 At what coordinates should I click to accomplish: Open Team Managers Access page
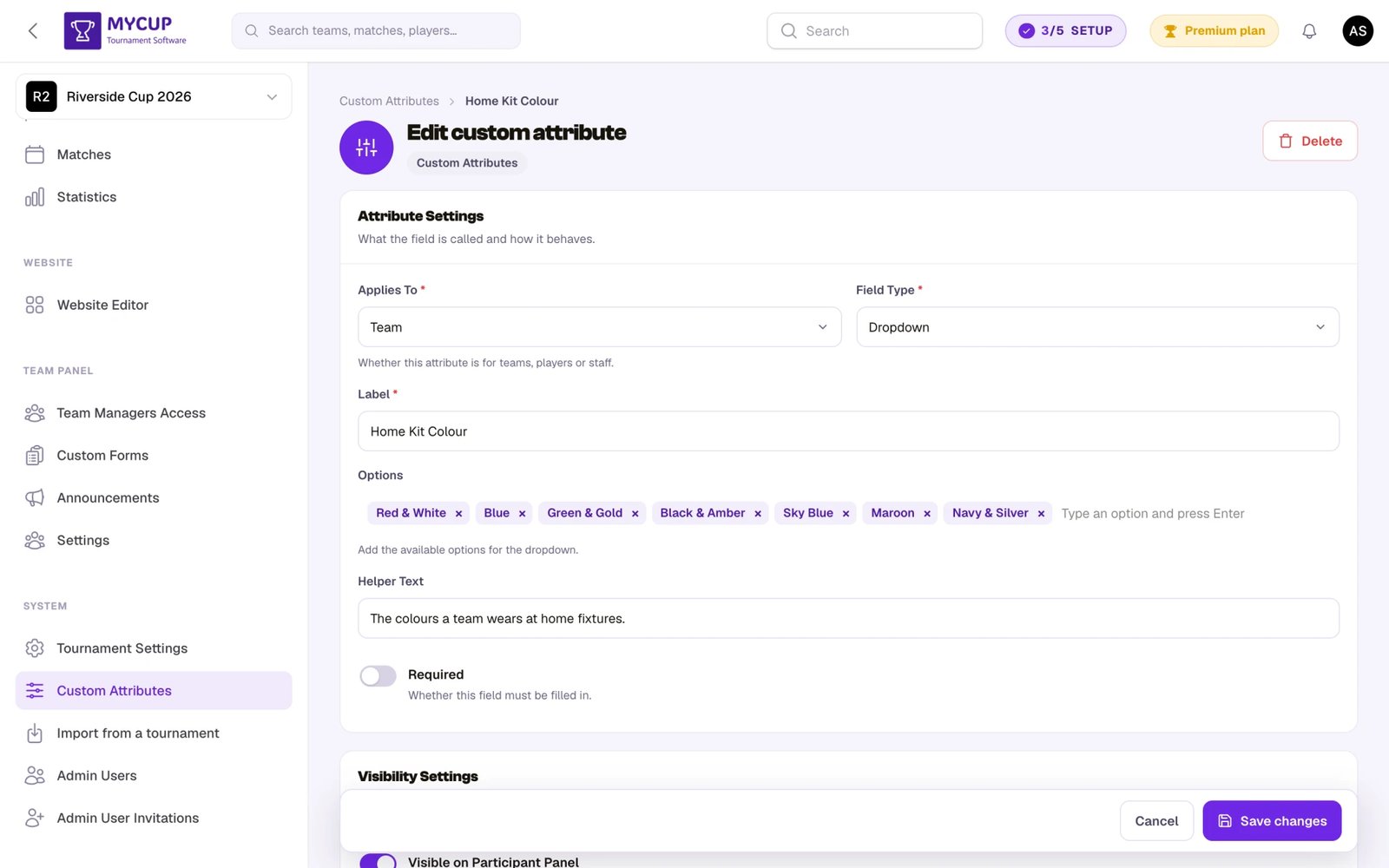click(154, 413)
